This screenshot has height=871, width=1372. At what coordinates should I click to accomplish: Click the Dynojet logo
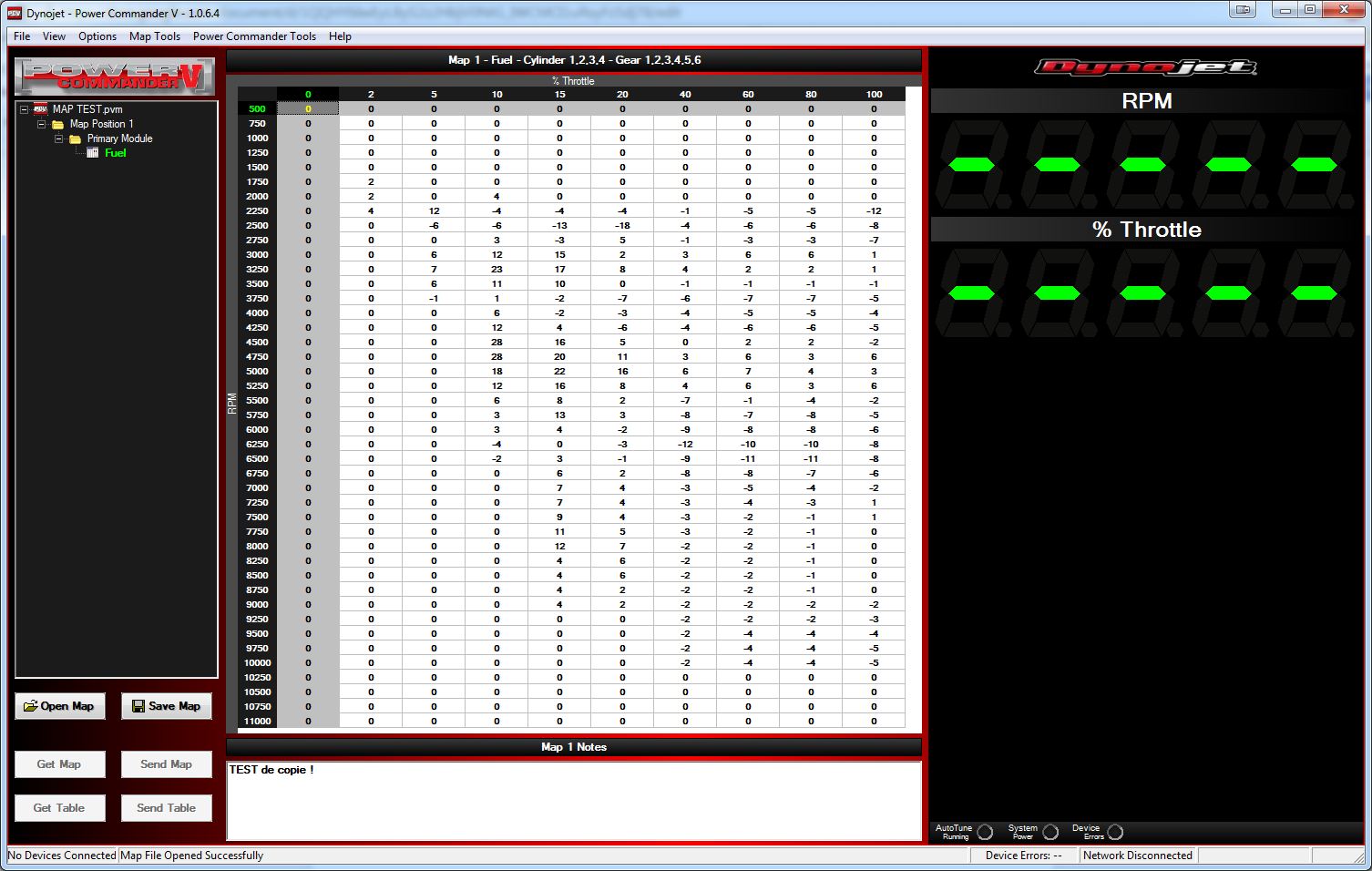click(x=1146, y=67)
